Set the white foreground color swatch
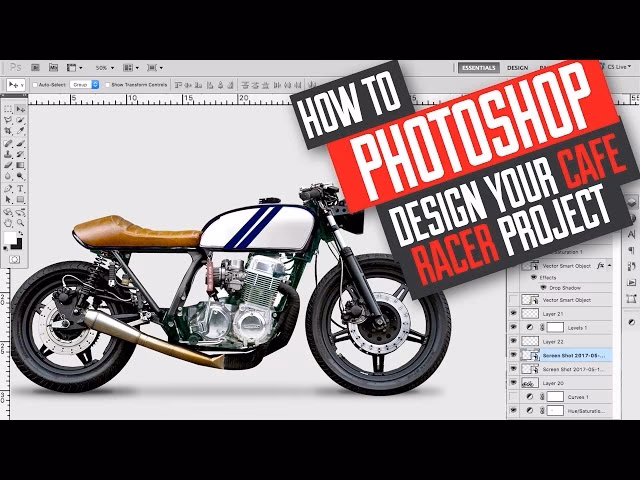Screen dimensions: 640x480 10,238
